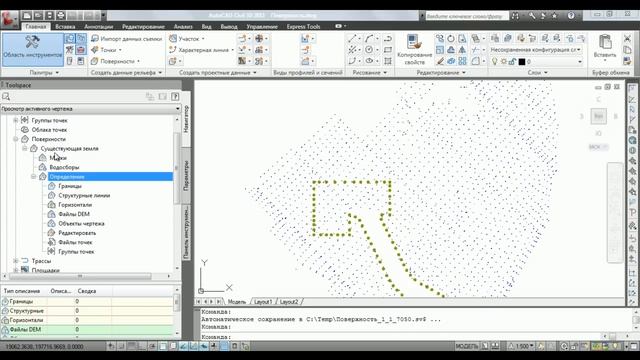This screenshot has height=360, width=640.
Task: Expand the Создать проектные данные panel
Action: coord(218,72)
